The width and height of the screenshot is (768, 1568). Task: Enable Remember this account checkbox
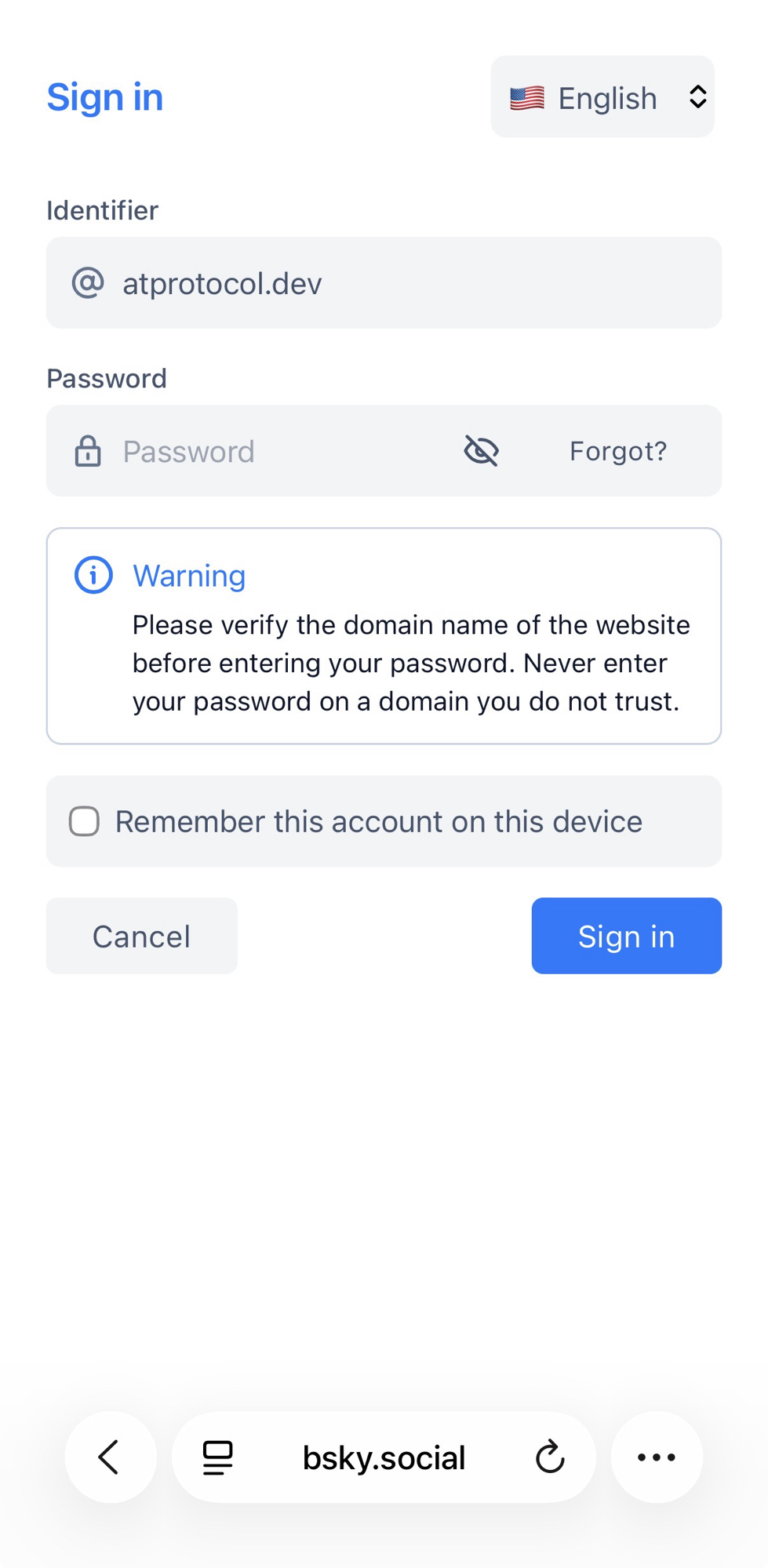pos(84,821)
